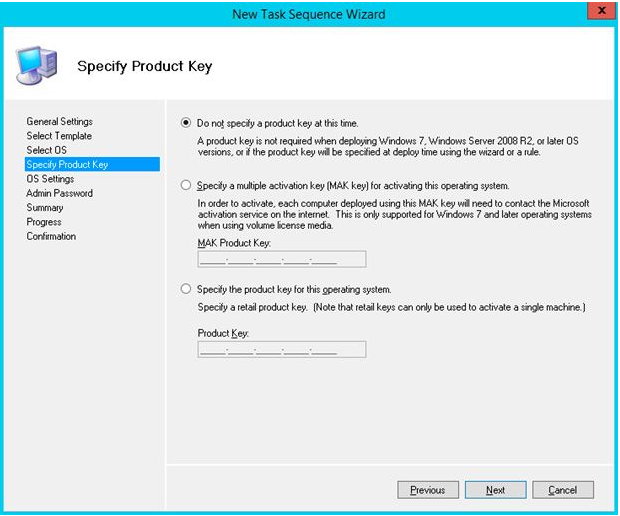Click the retail Product Key input field
The height and width of the screenshot is (516, 620).
(282, 350)
